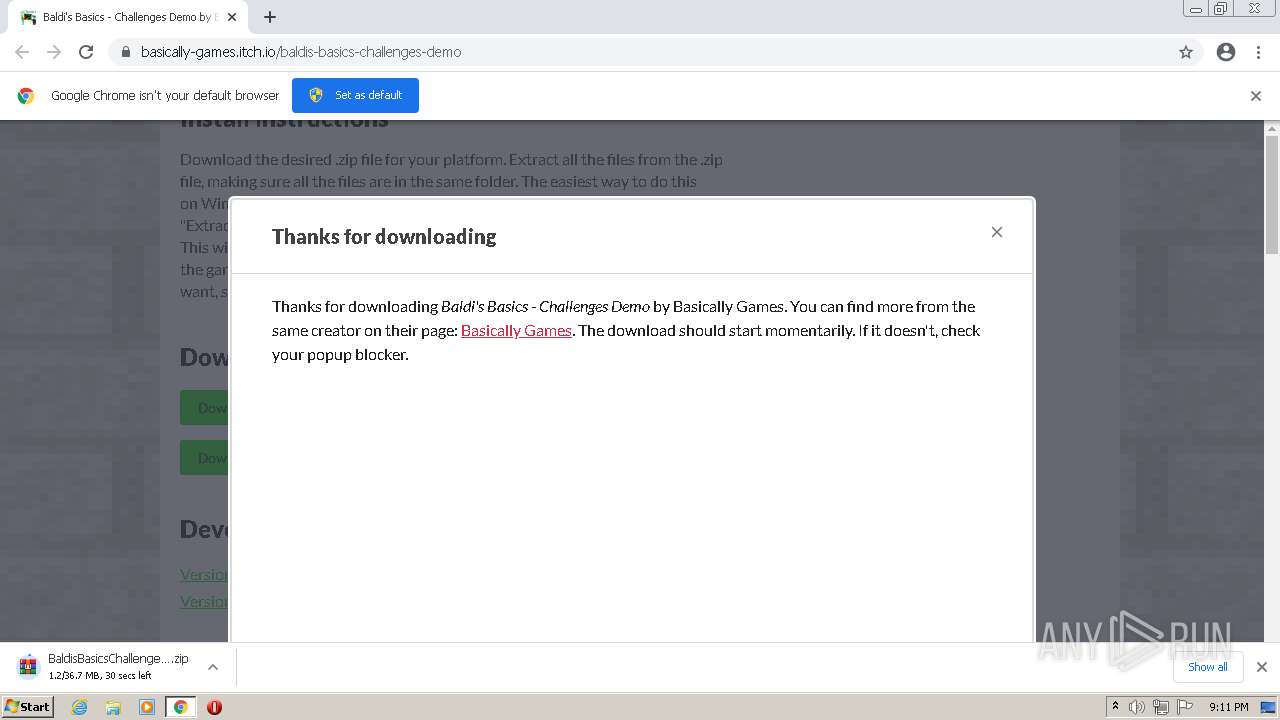Bookmark this page with the star
The width and height of the screenshot is (1280, 720).
click(1186, 52)
